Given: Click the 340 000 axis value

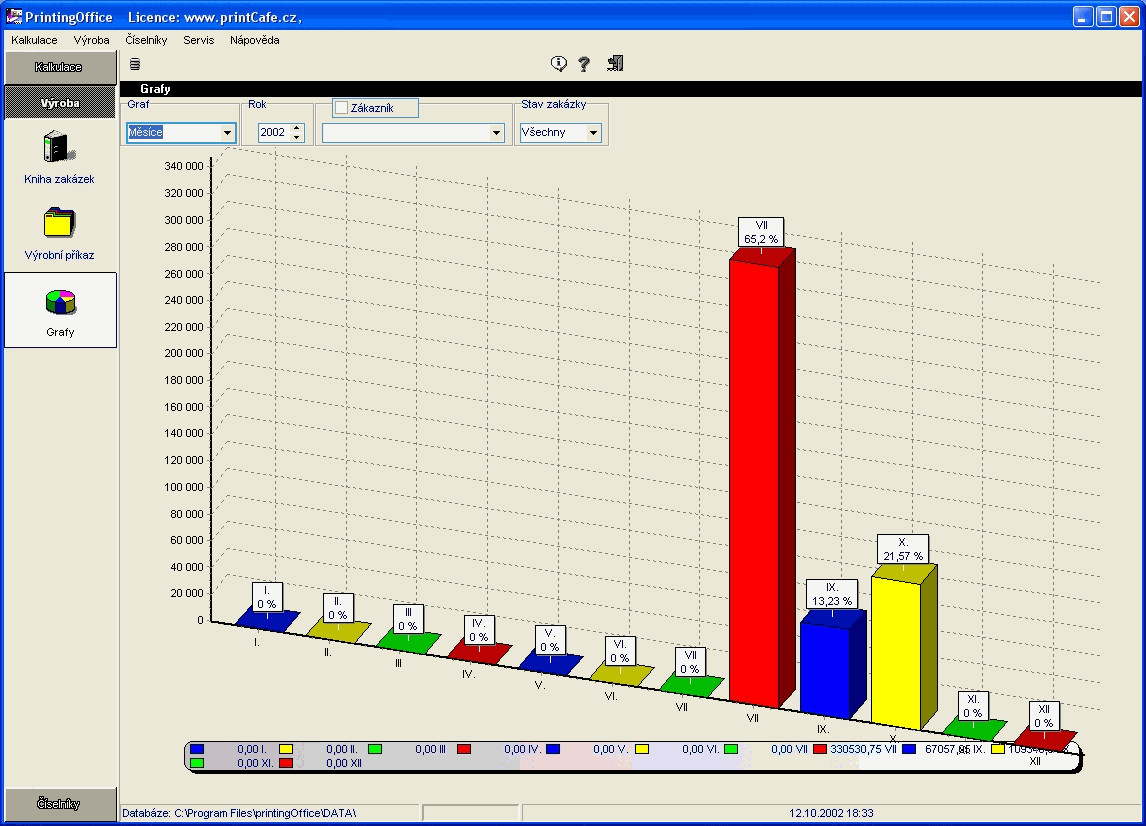Looking at the screenshot, I should 183,166.
